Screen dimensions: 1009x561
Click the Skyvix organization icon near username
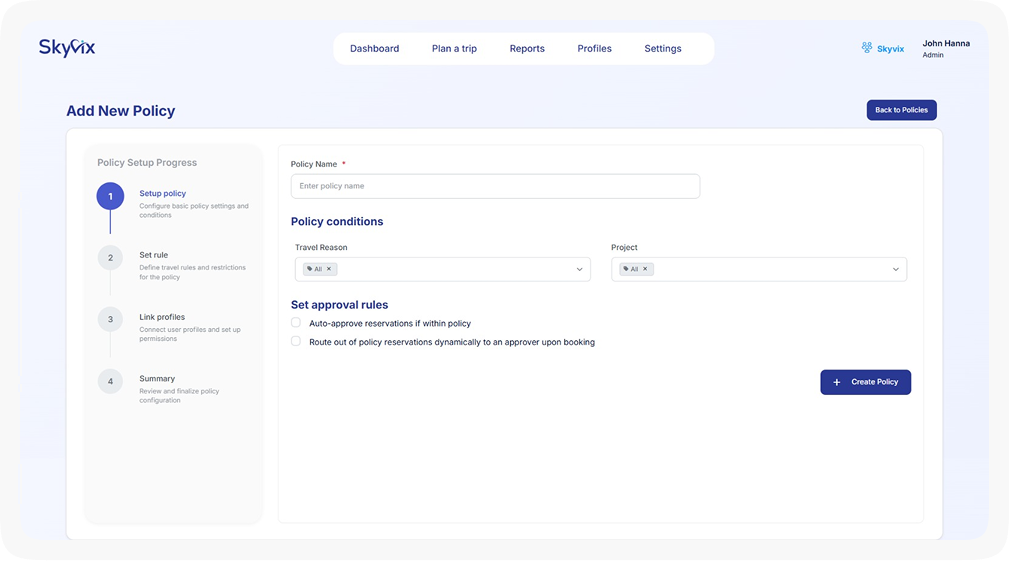867,48
